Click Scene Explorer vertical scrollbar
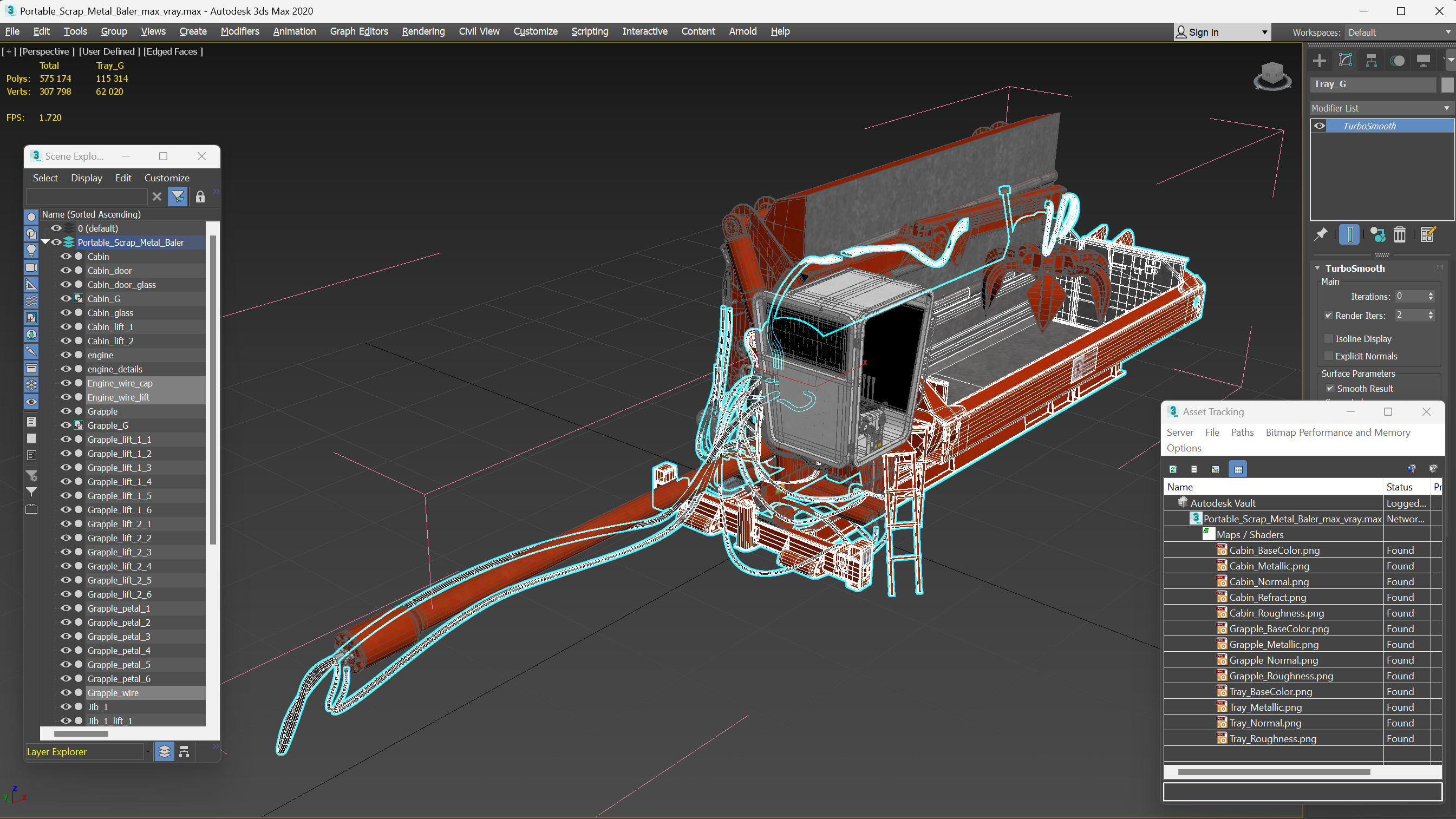This screenshot has width=1456, height=819. coord(213,390)
